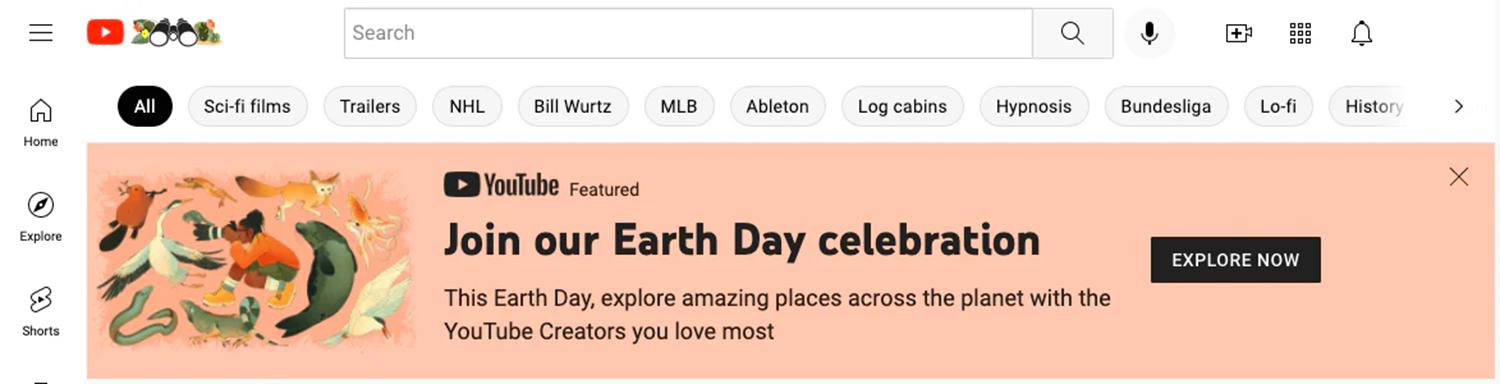Viewport: 1500px width, 384px height.
Task: Click the EXPLORE NOW button
Action: coord(1235,260)
